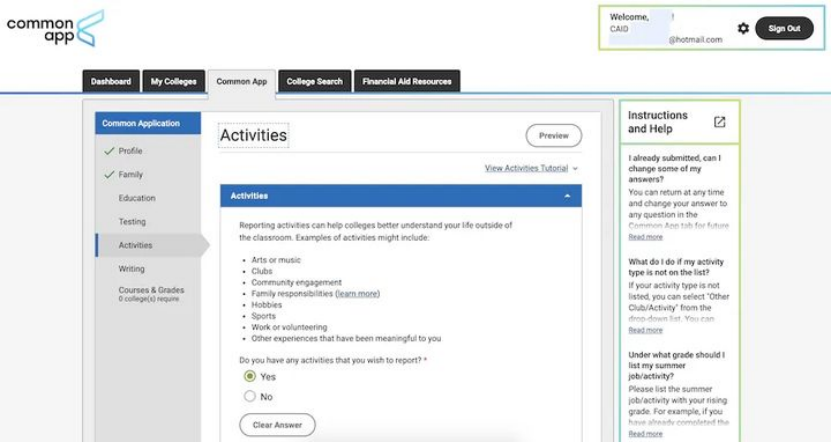
Task: Open Instructions and Help in new window
Action: coord(719,122)
